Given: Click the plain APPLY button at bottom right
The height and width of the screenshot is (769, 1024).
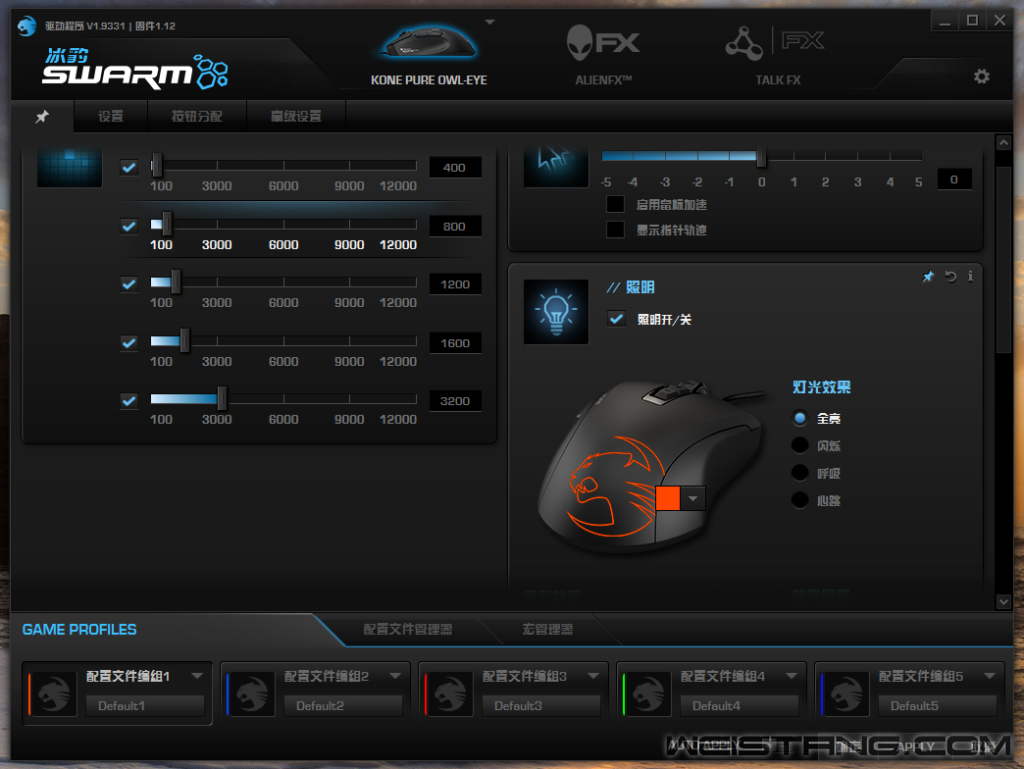Looking at the screenshot, I should tap(916, 746).
